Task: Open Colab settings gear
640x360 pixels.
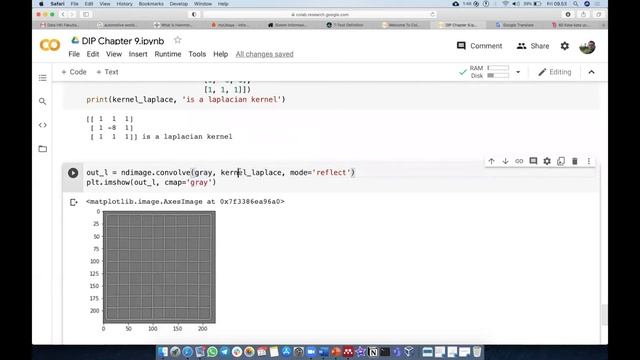Action: coord(564,46)
